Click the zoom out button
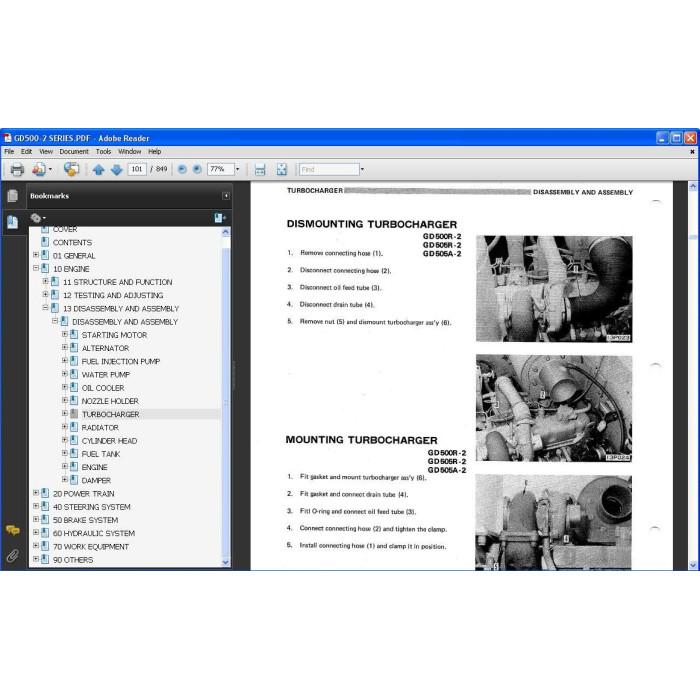The image size is (700, 700). (182, 169)
